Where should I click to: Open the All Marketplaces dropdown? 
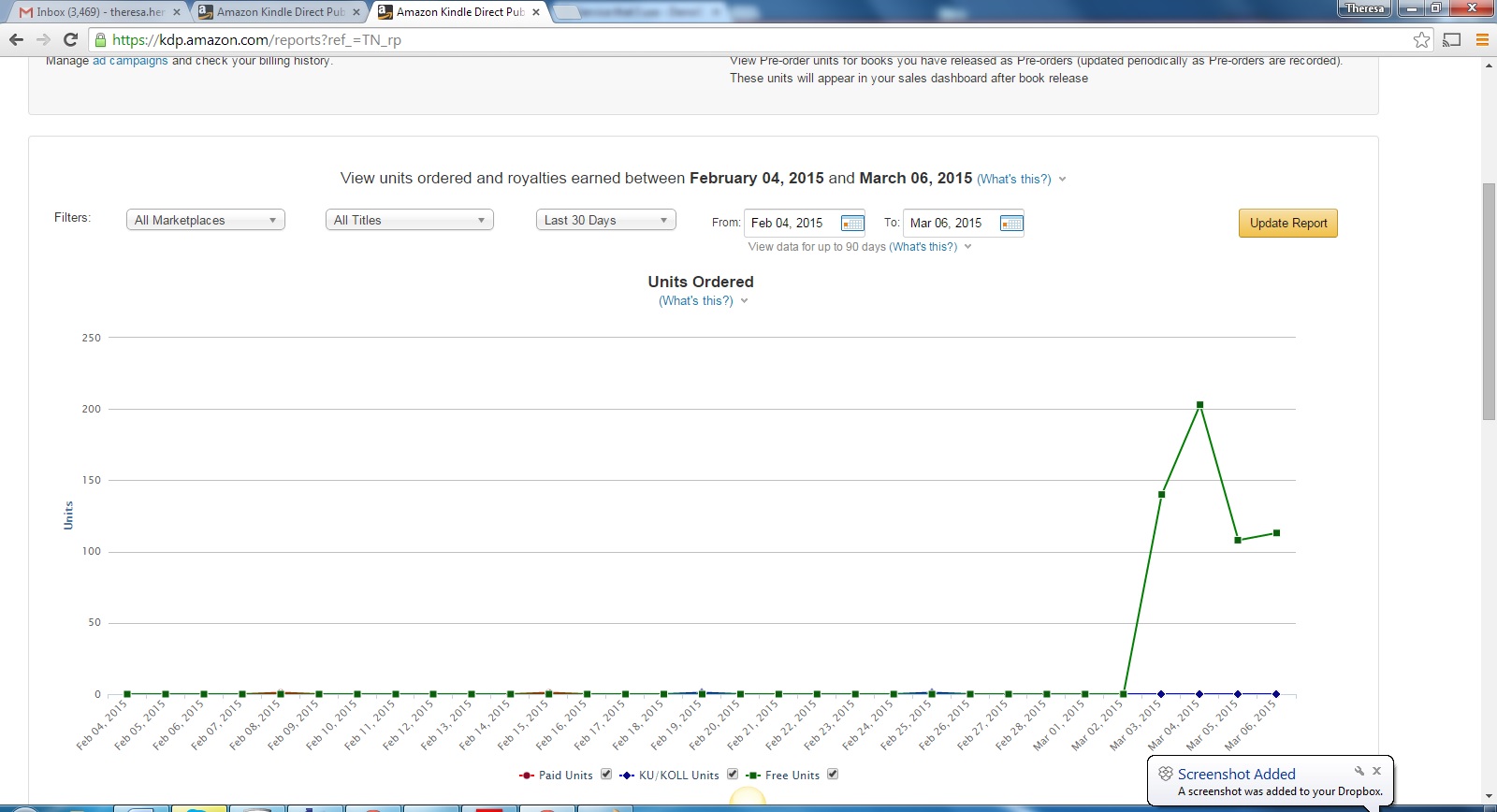[x=205, y=220]
